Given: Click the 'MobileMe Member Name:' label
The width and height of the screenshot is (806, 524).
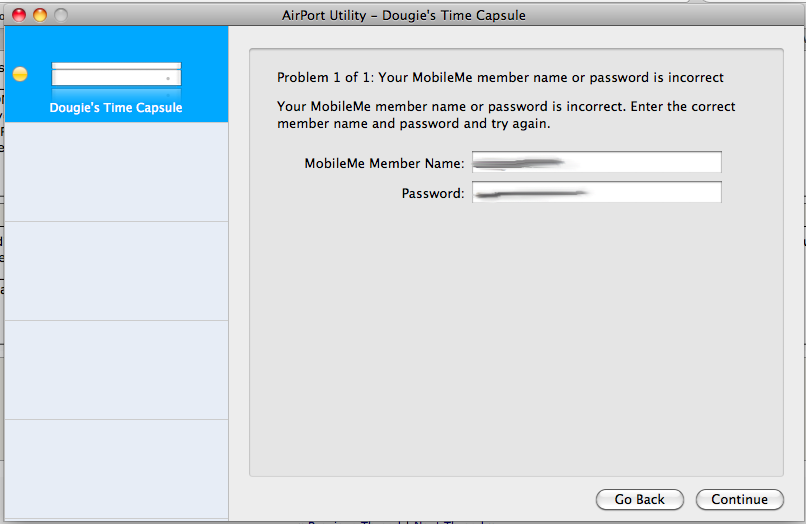Looking at the screenshot, I should click(384, 164).
